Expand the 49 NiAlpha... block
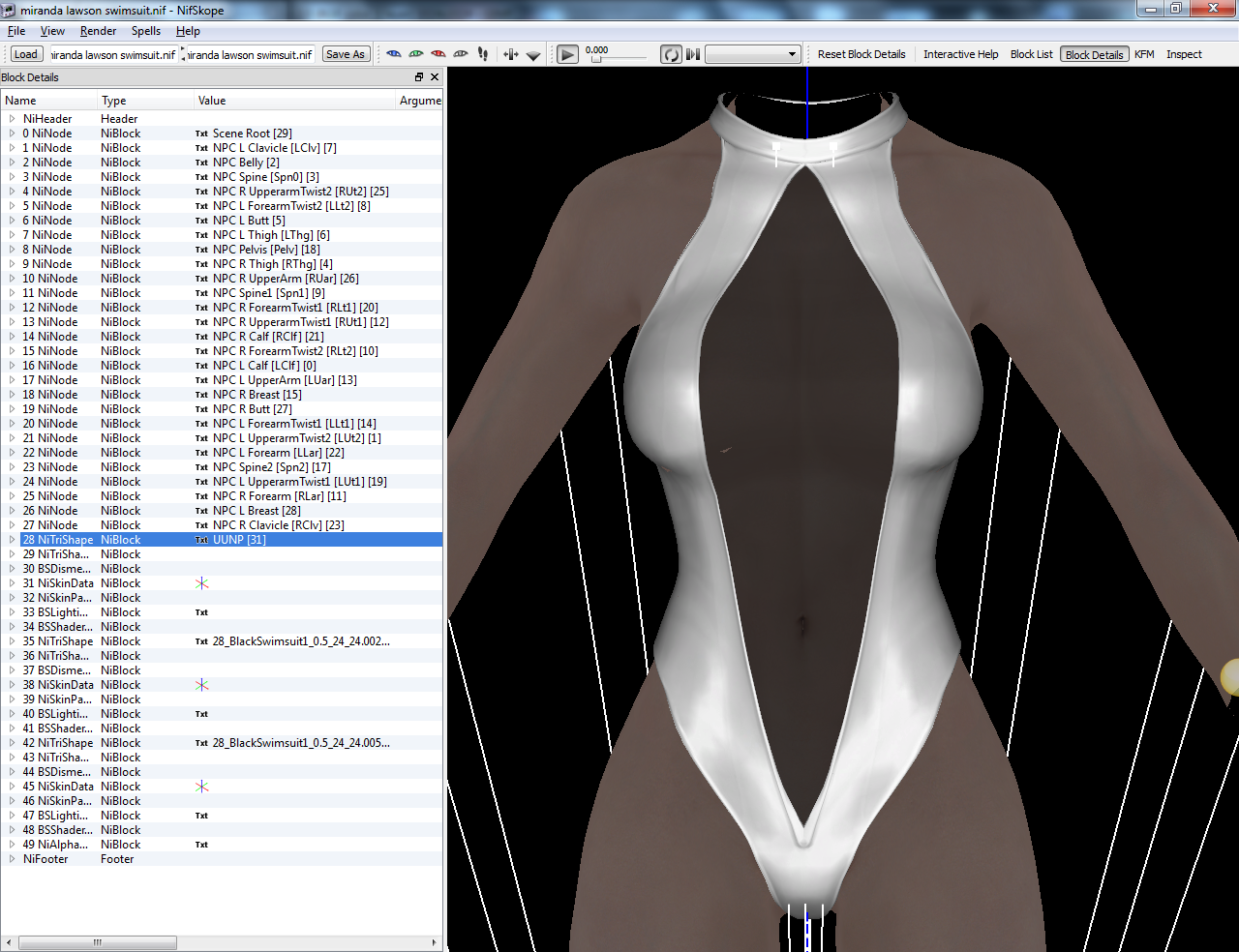This screenshot has height=952, width=1239. tap(12, 845)
